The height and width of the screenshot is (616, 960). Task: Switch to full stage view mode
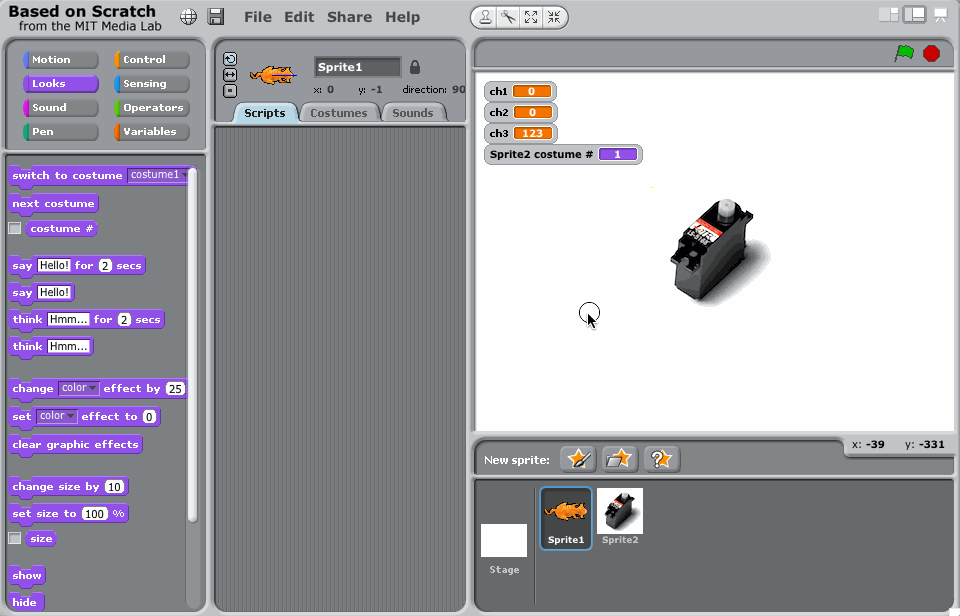[x=915, y=15]
